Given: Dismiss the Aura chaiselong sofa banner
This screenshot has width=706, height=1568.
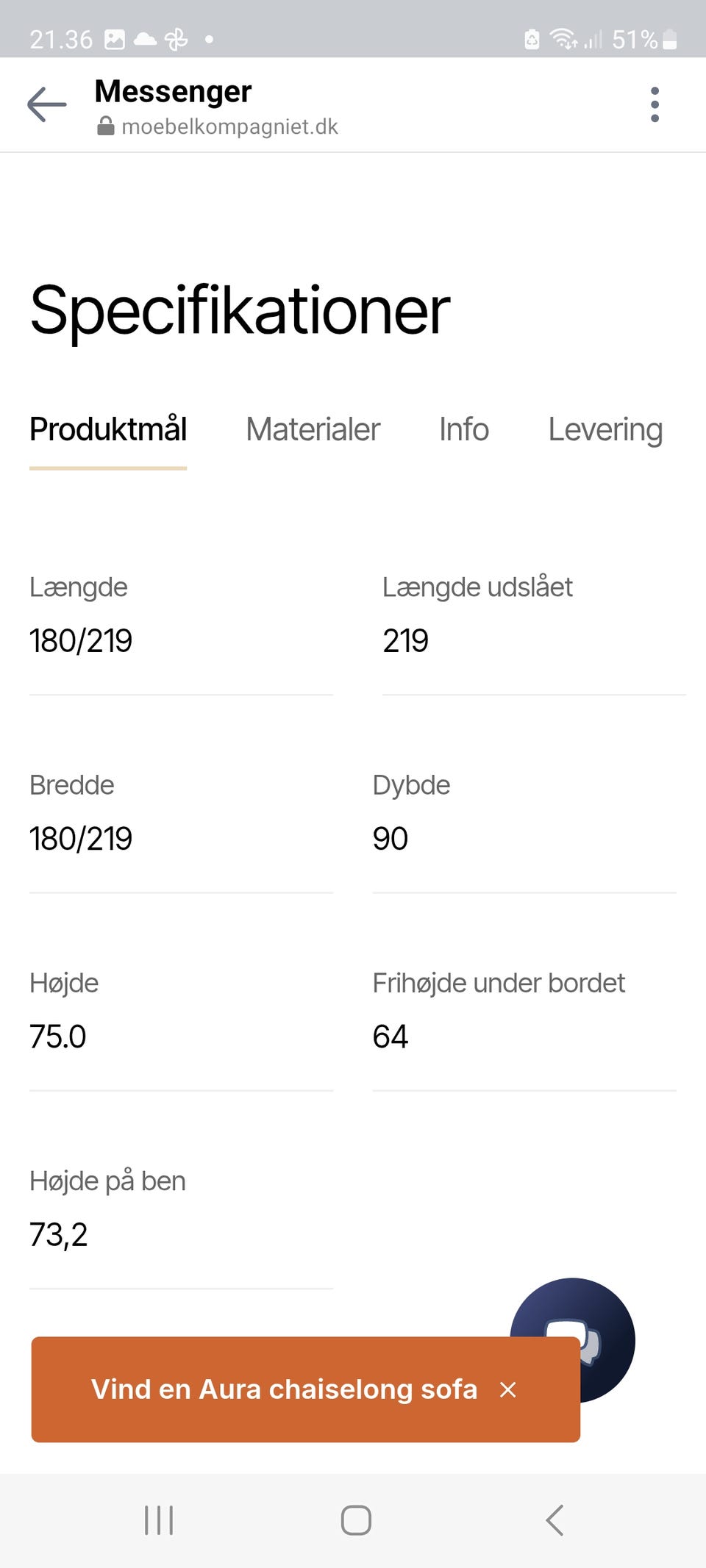Looking at the screenshot, I should pos(507,1389).
